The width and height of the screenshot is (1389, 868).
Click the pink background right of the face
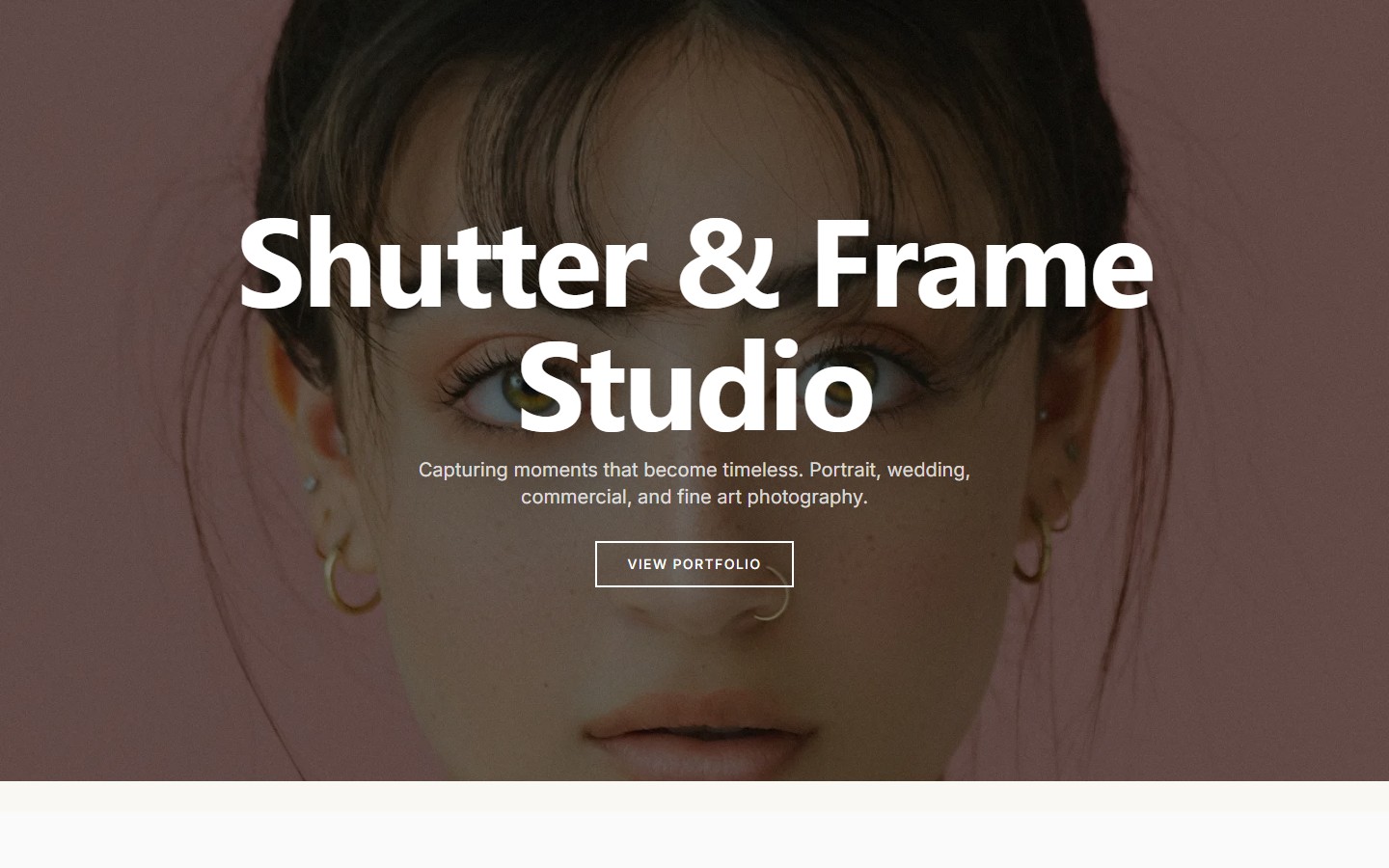pyautogui.click(x=1283, y=386)
